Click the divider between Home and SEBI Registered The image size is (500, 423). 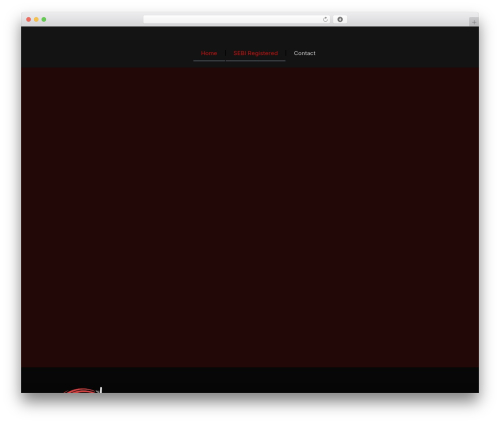point(226,53)
